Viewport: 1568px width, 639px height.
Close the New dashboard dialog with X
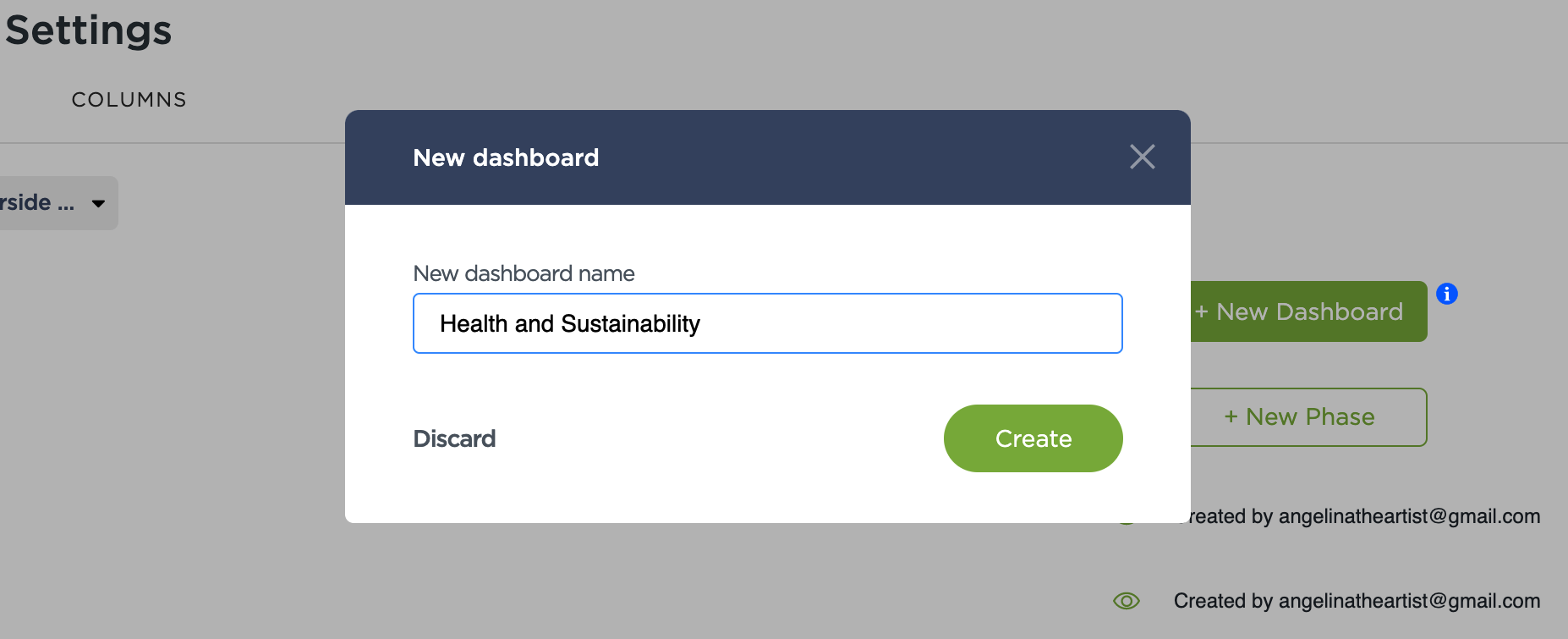tap(1142, 157)
